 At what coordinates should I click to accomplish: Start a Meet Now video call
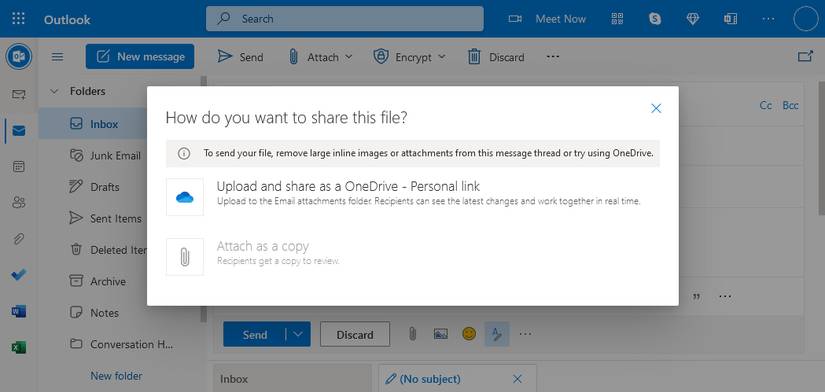coord(547,19)
